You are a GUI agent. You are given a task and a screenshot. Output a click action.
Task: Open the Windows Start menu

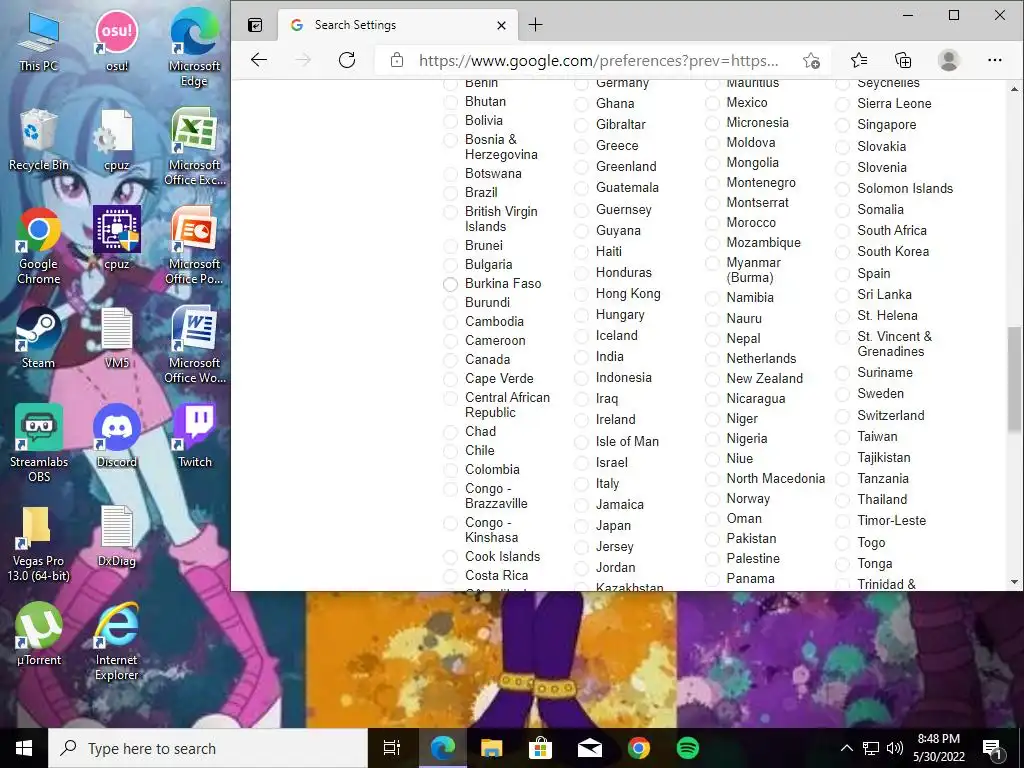click(x=24, y=748)
